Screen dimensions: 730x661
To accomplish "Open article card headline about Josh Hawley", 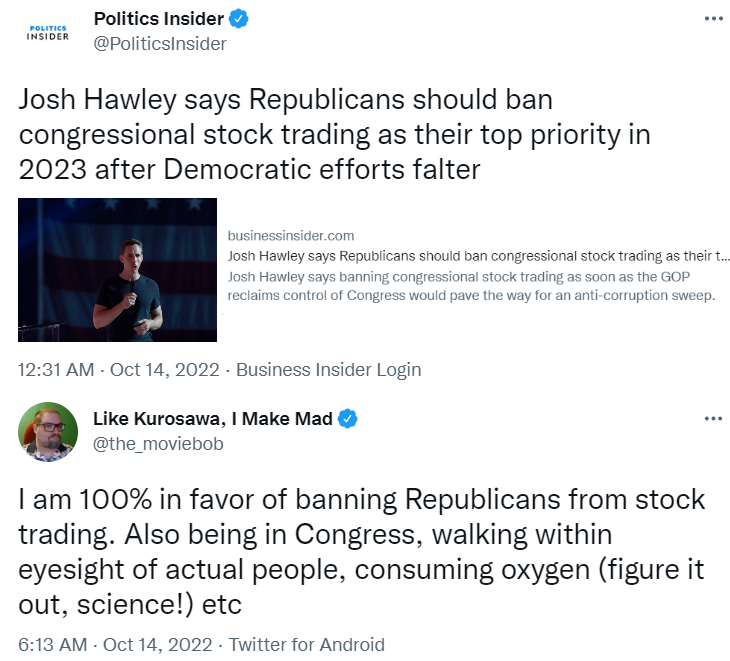I will point(478,255).
